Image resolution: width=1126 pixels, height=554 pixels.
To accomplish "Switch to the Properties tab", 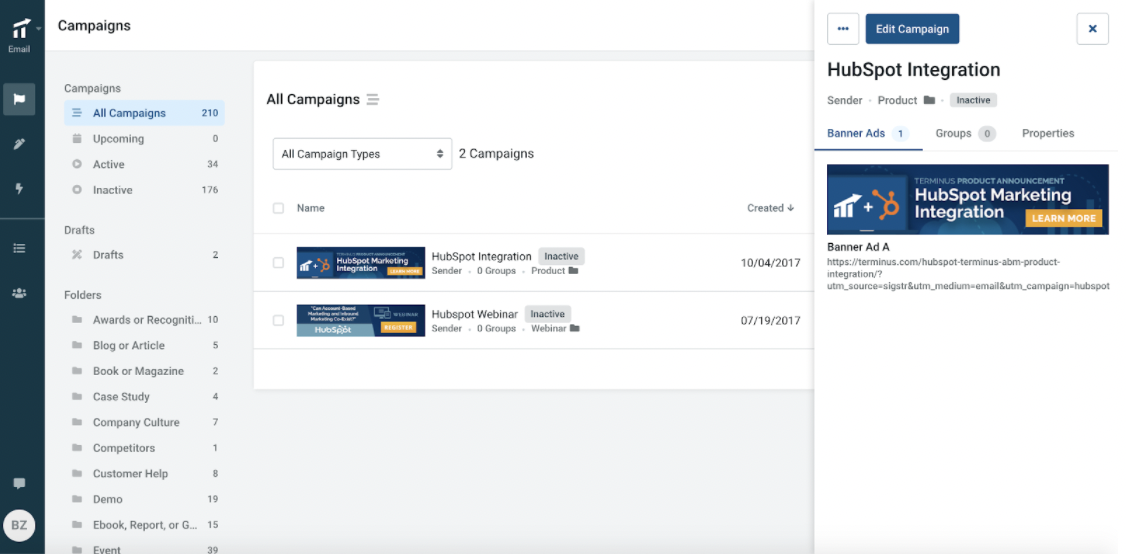I will pyautogui.click(x=1048, y=134).
